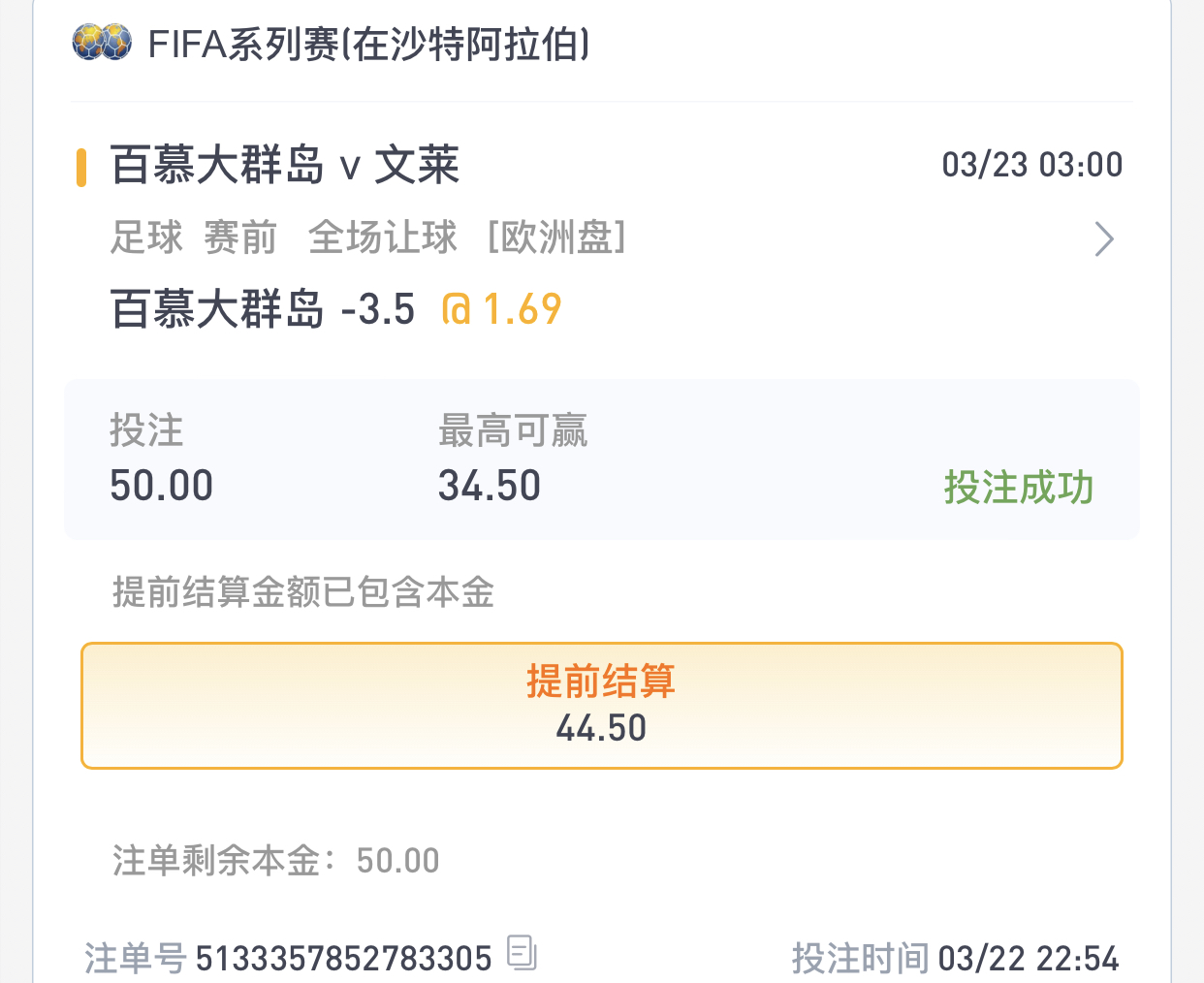Viewport: 1204px width, 983px height.
Task: Click the yellow marker beside match title
Action: pos(81,167)
